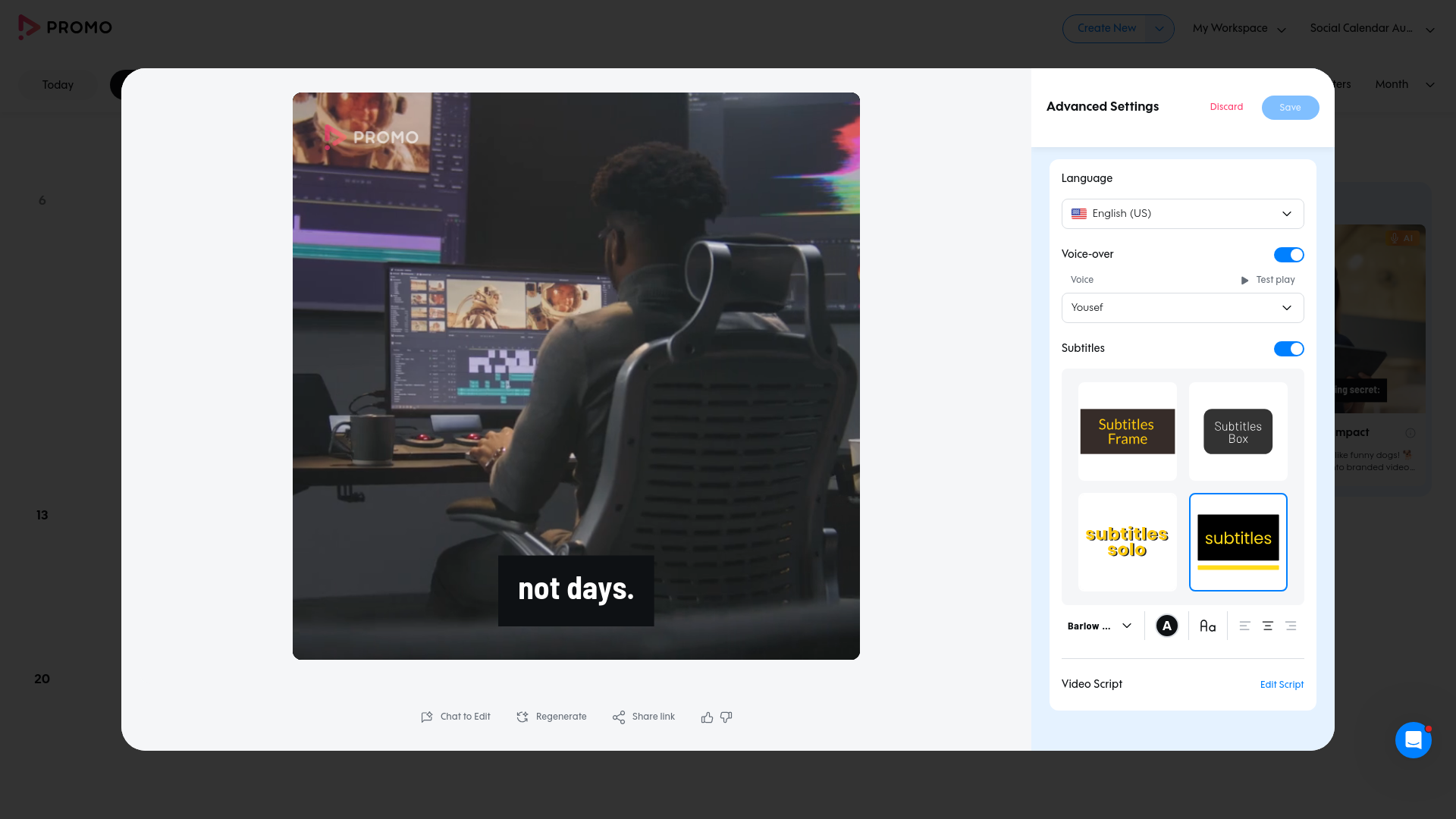The height and width of the screenshot is (819, 1456).
Task: Open the My Workspace dropdown
Action: pos(1239,29)
